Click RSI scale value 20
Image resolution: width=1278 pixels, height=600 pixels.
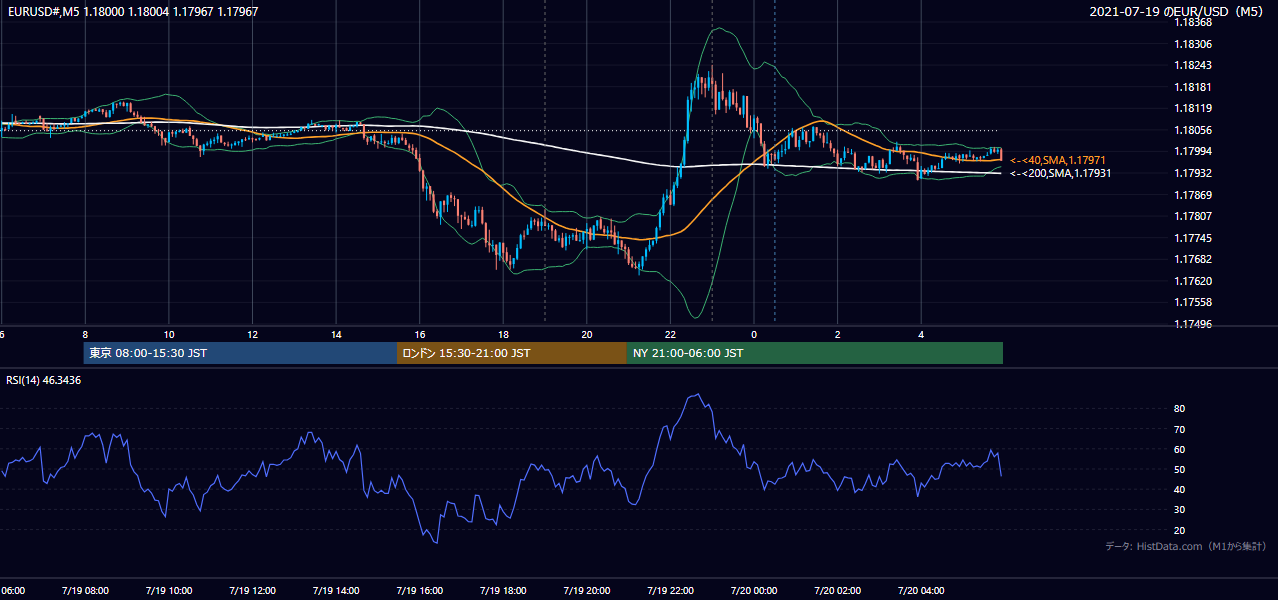pos(1179,530)
